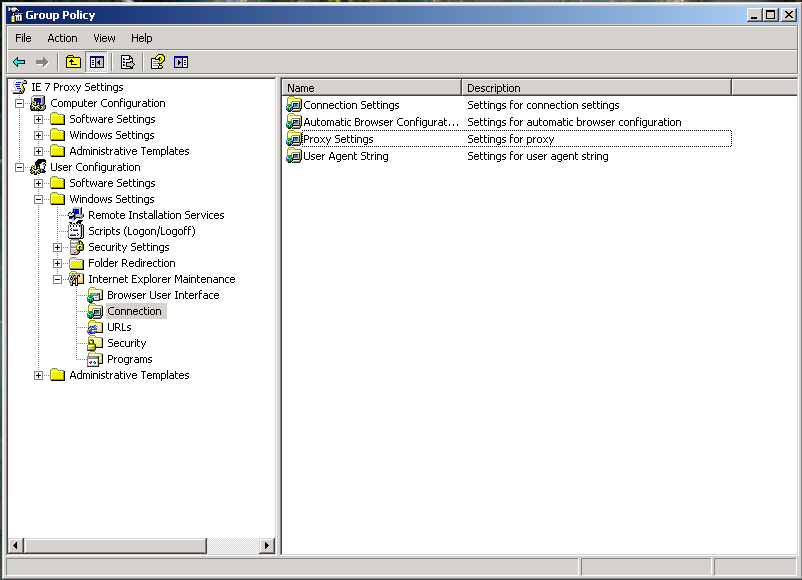Go back using the Back arrow
The image size is (802, 580).
(19, 62)
